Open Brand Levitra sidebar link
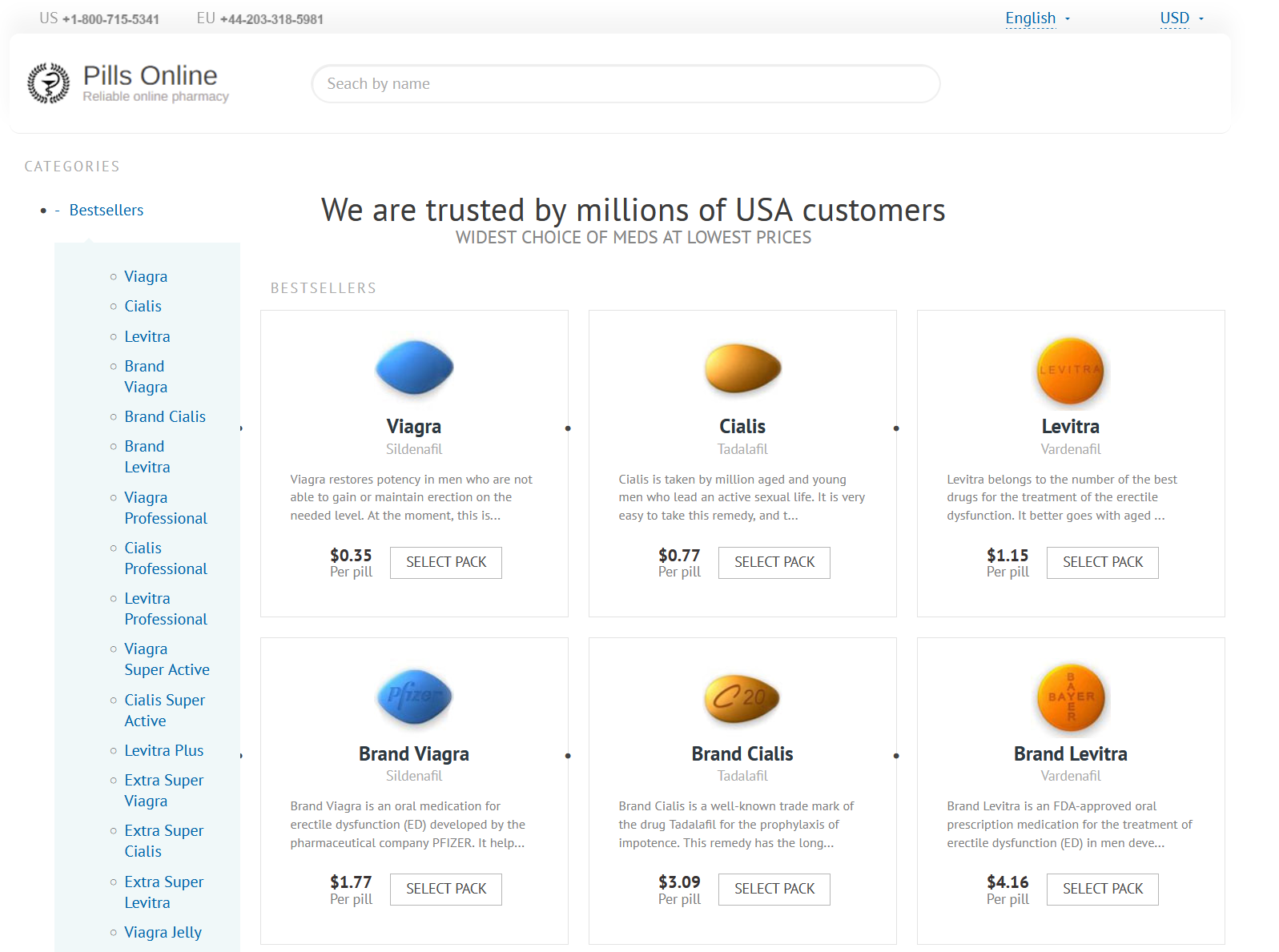Viewport: 1279px width, 952px height. coord(147,456)
